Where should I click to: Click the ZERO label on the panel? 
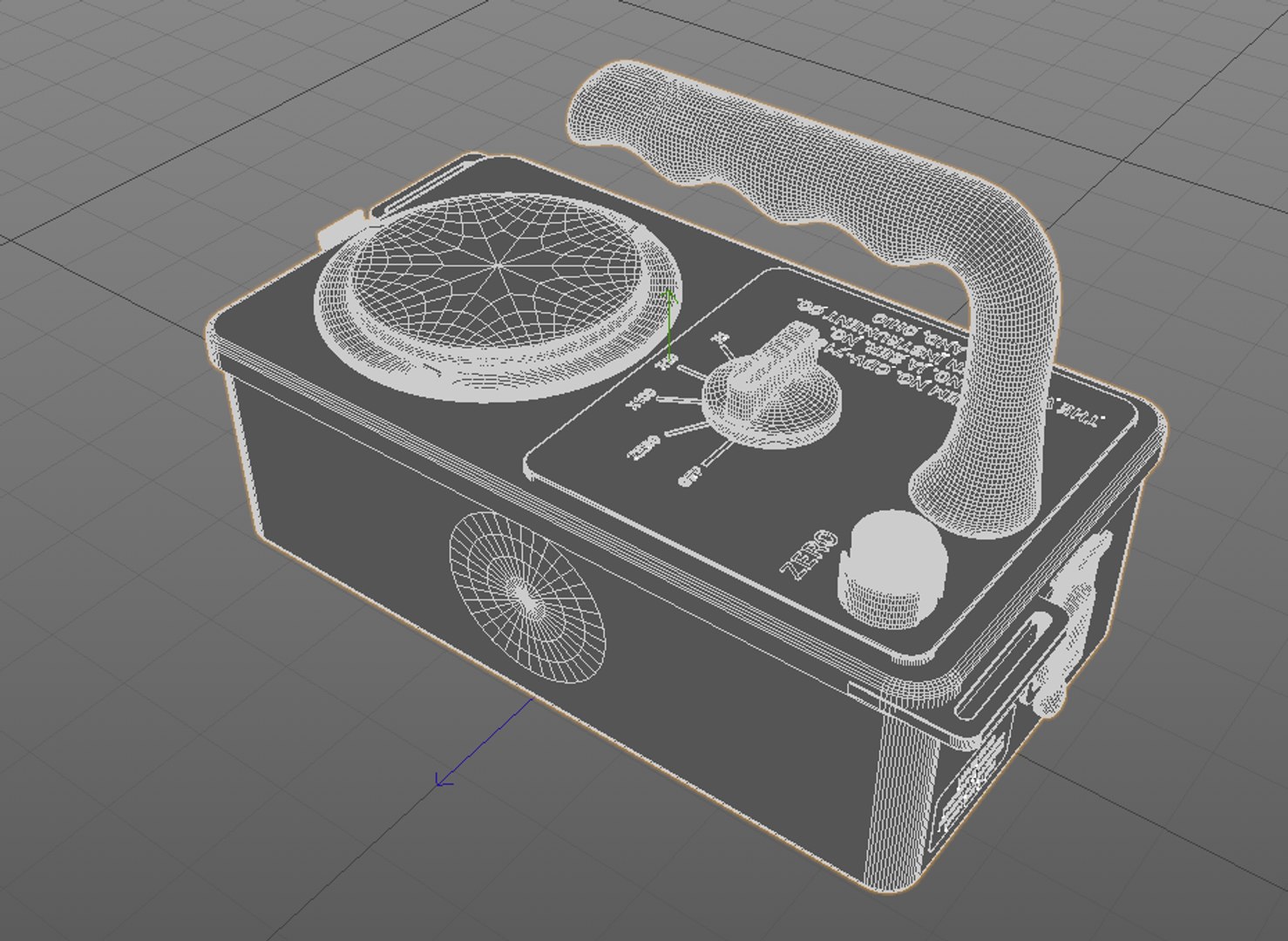tap(810, 557)
